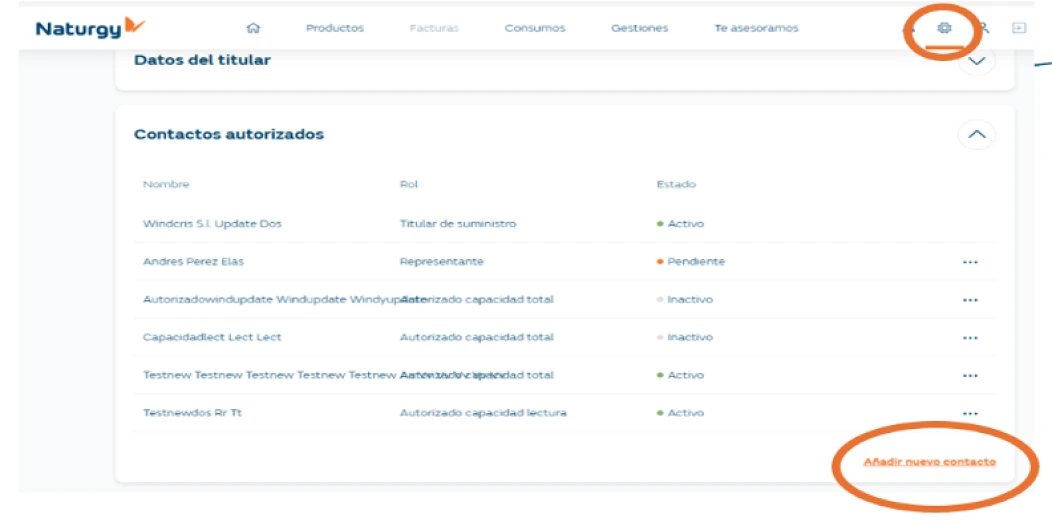Open the Gestiones menu
Image resolution: width=1052 pixels, height=530 pixels.
639,28
